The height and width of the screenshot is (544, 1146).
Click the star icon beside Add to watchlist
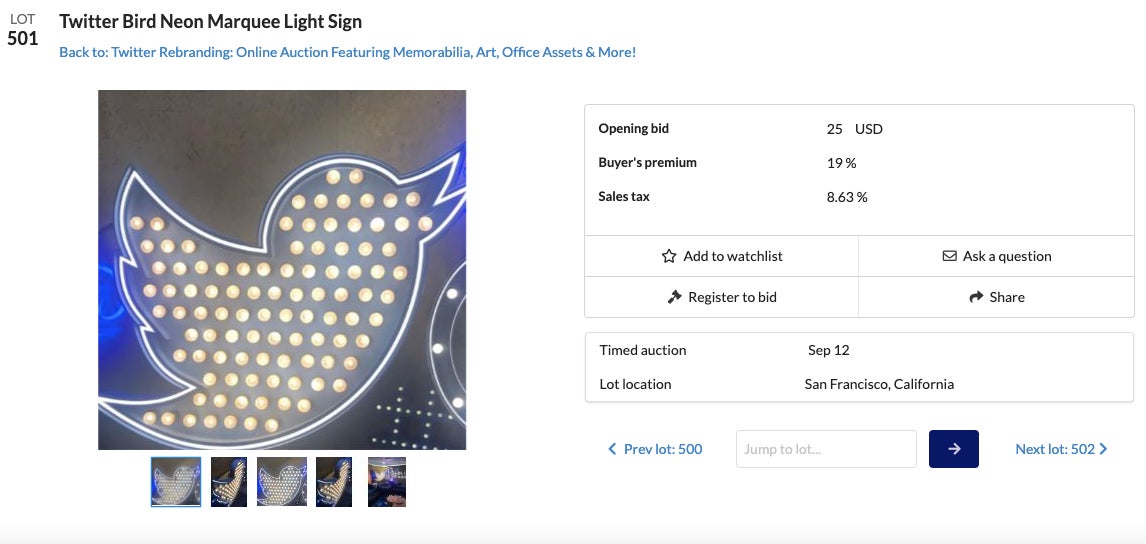click(669, 256)
